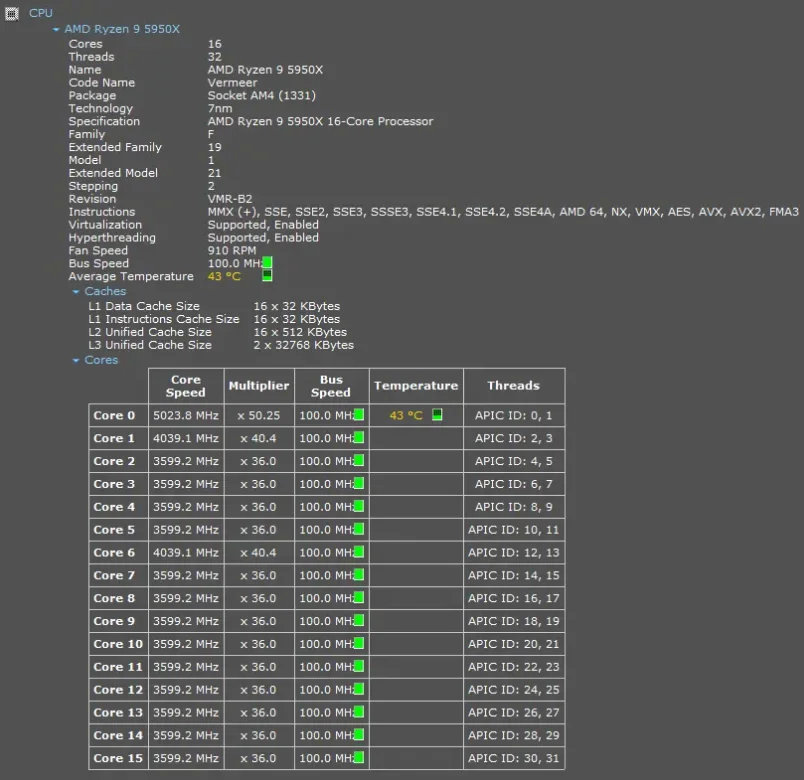Click the Temperature column header
The width and height of the screenshot is (804, 780).
[x=416, y=386]
